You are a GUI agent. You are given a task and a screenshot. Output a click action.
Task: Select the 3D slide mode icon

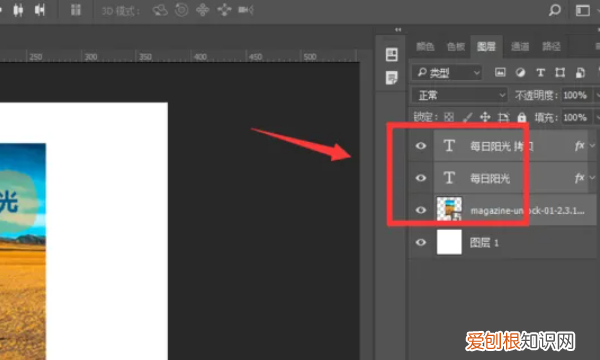(224, 10)
